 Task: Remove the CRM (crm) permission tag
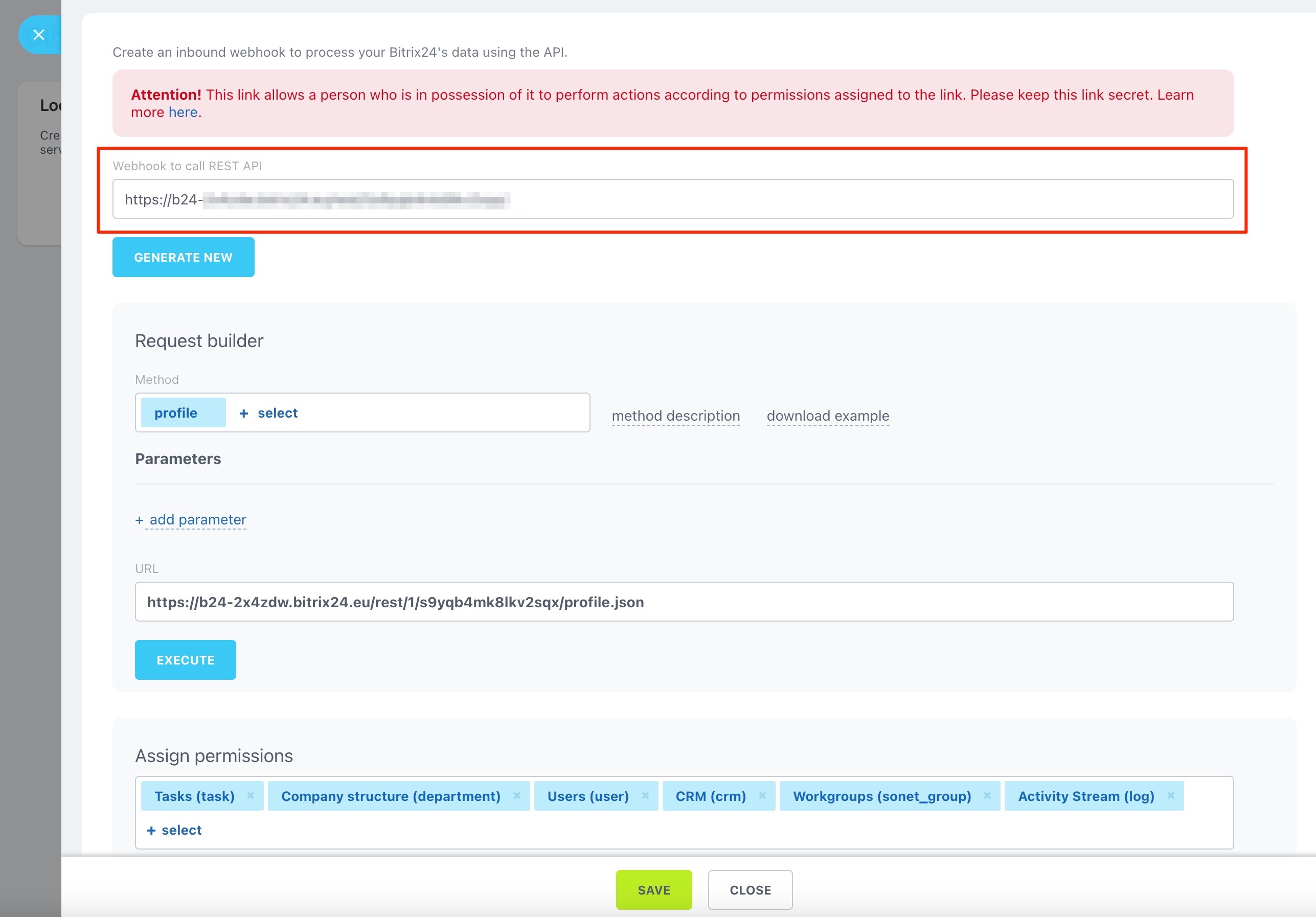pyautogui.click(x=762, y=795)
